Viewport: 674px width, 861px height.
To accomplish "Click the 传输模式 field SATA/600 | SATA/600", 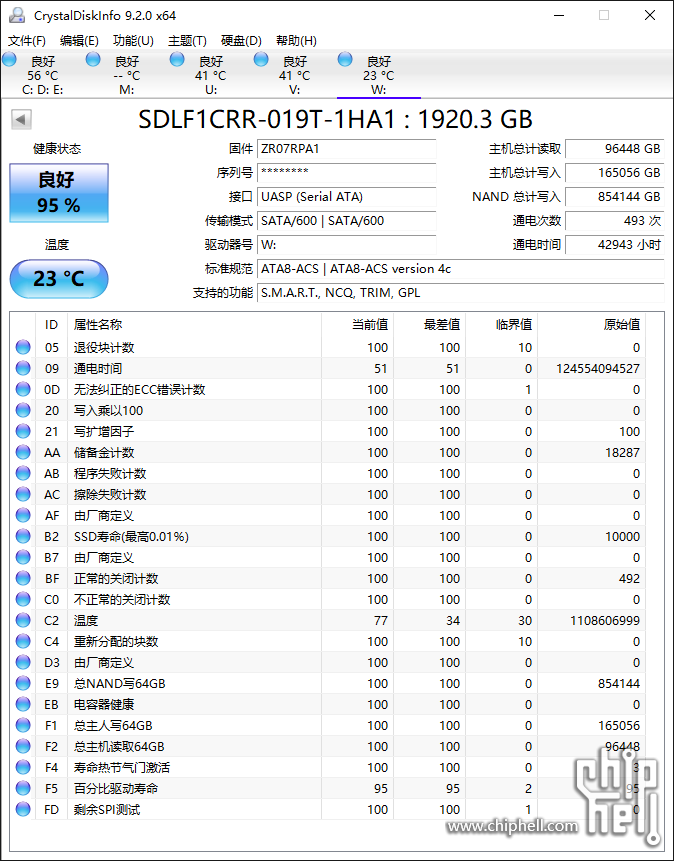I will click(347, 221).
